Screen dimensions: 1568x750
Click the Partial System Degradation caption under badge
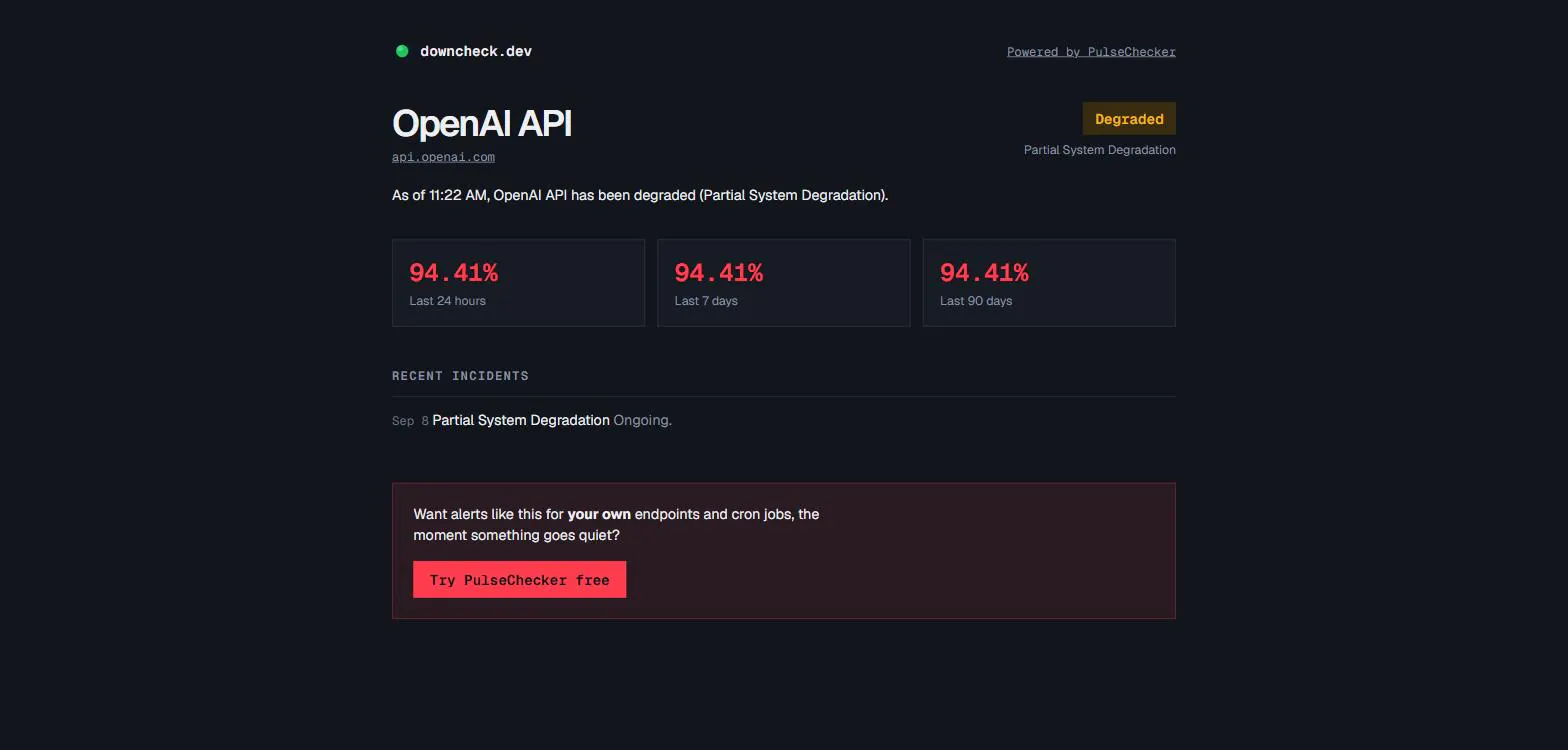(1100, 150)
